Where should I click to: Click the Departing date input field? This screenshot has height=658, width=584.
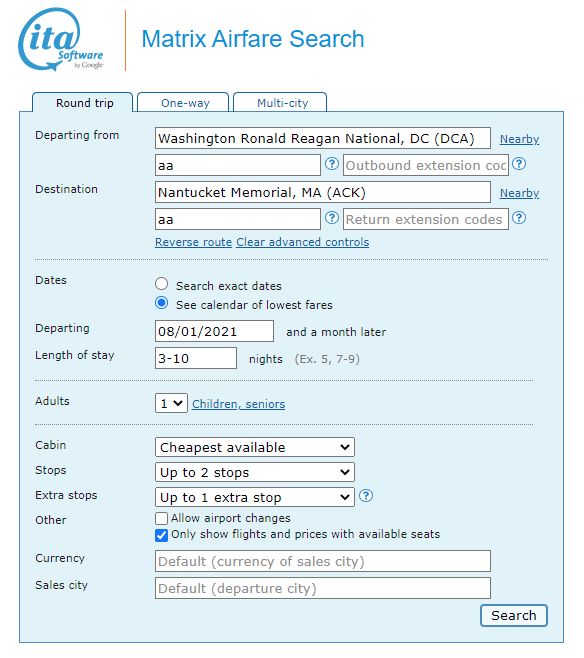[x=214, y=331]
